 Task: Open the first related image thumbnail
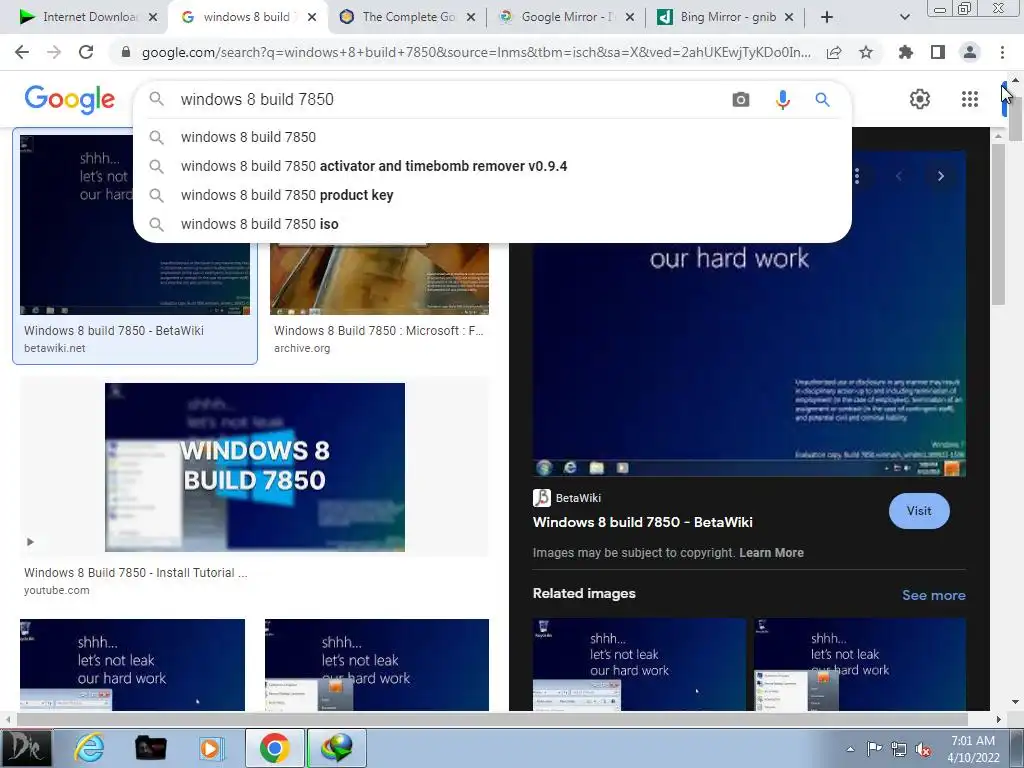(x=639, y=664)
